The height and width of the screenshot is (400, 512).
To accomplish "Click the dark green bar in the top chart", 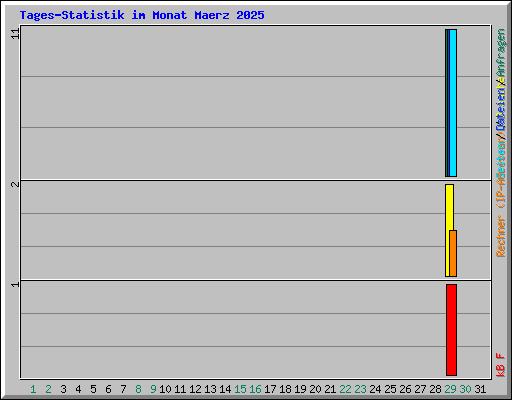I will [447, 103].
